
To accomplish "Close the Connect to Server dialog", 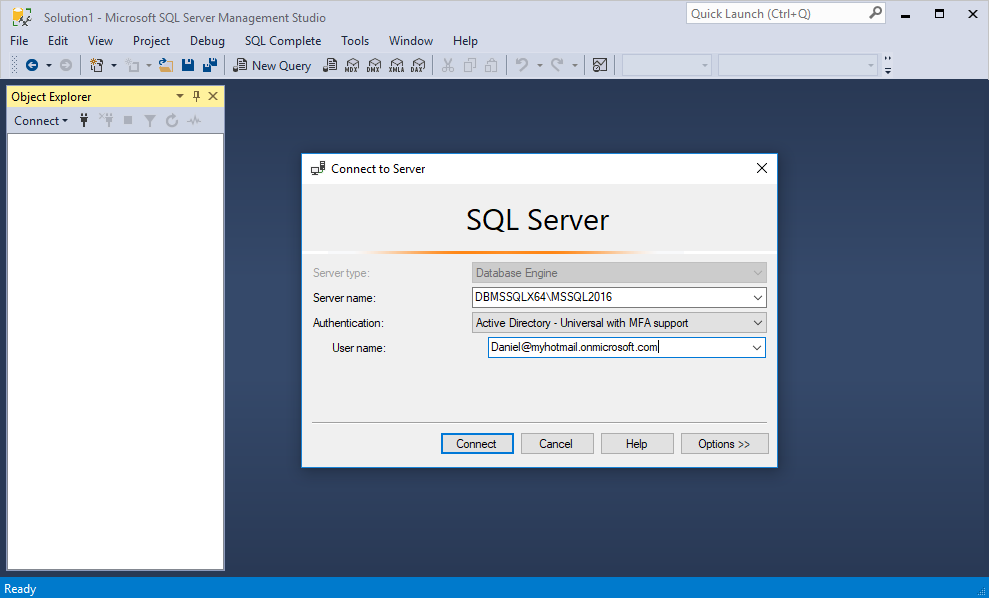I will (x=761, y=168).
